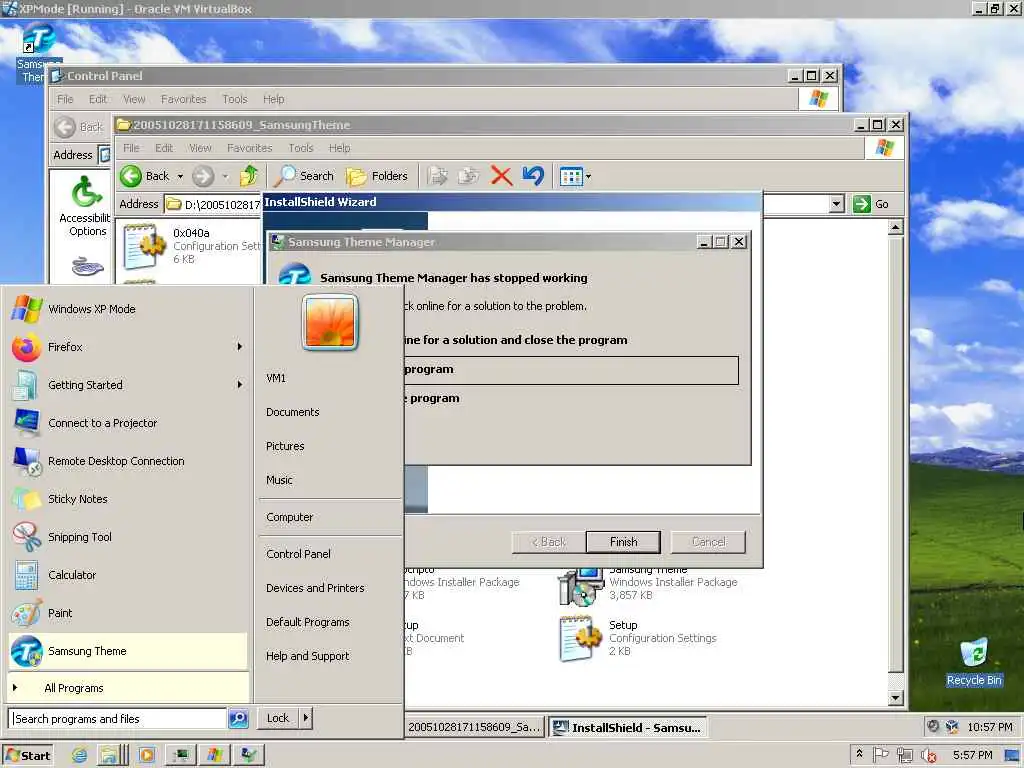Expand Getting Started submenu arrow
Image resolution: width=1024 pixels, height=768 pixels.
240,385
